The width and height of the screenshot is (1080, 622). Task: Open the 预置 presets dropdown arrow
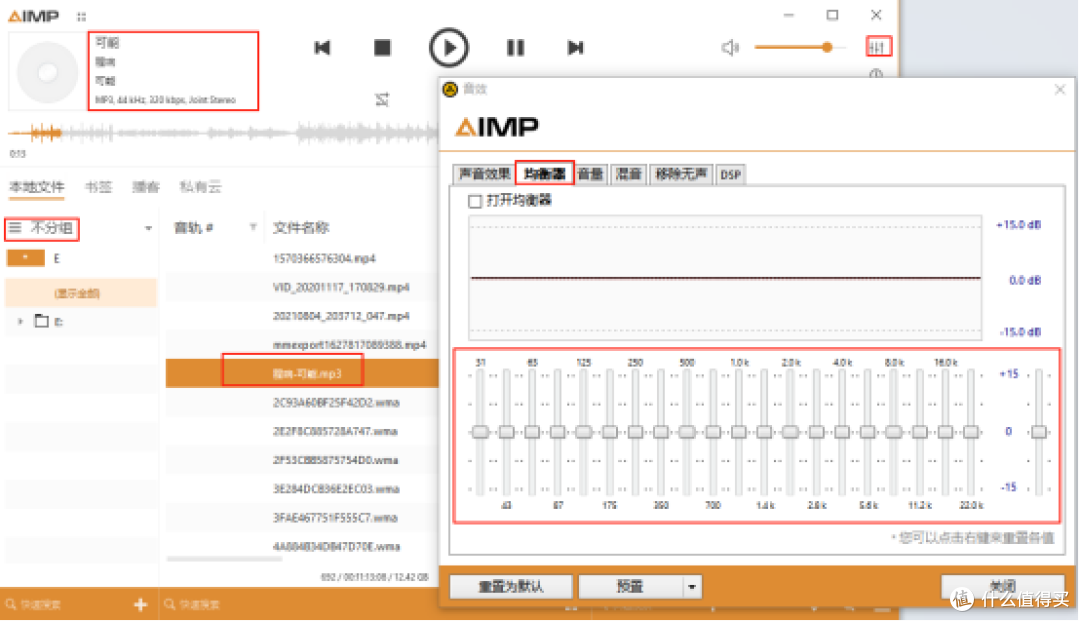point(692,587)
